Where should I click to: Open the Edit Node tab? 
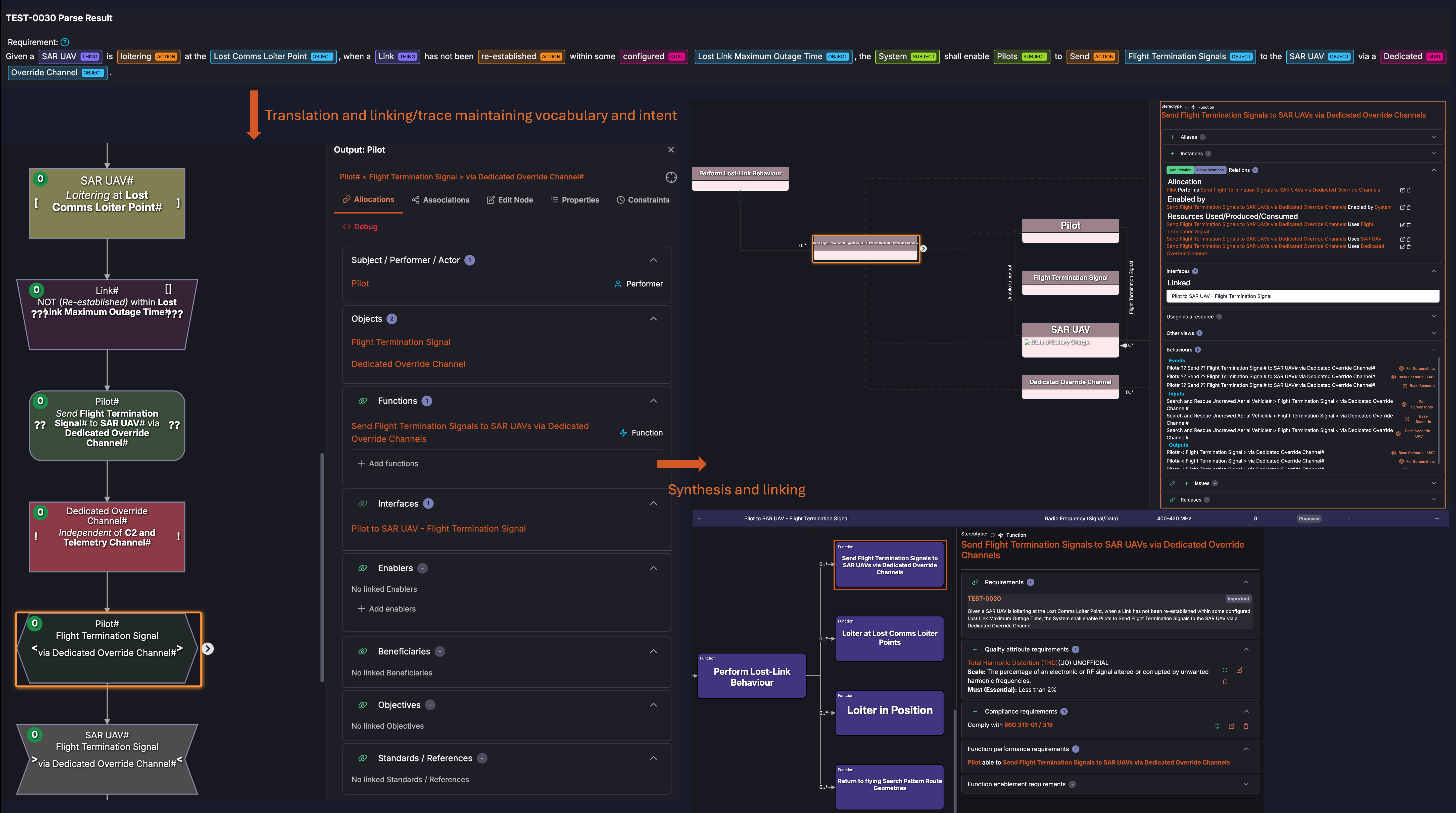click(x=510, y=200)
